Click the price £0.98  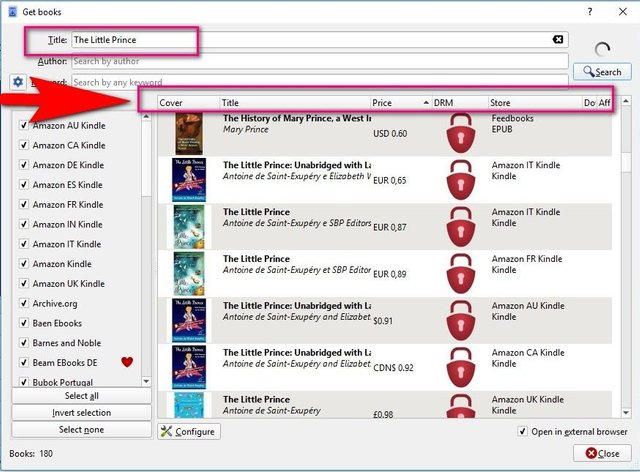(383, 414)
